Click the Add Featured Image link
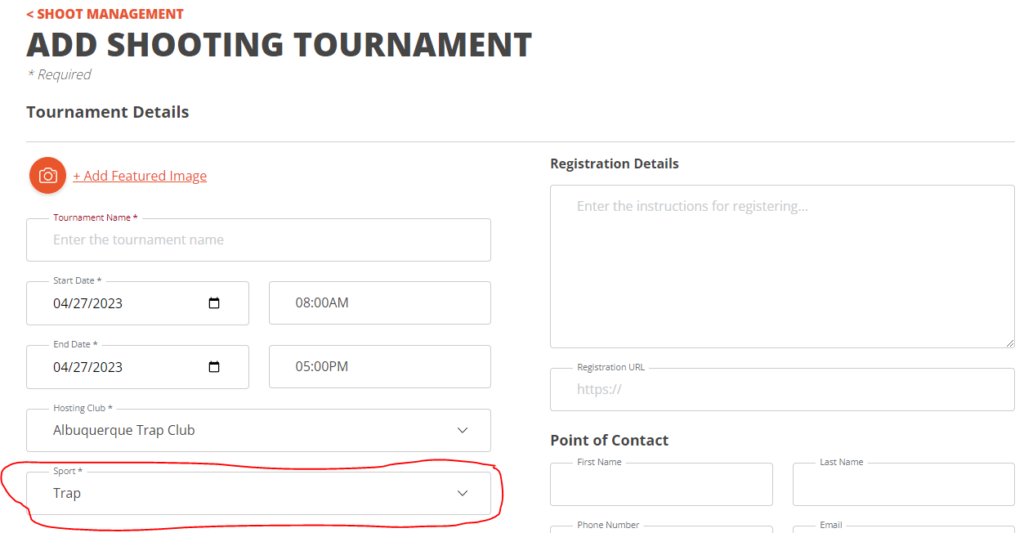This screenshot has width=1024, height=533. coord(140,176)
